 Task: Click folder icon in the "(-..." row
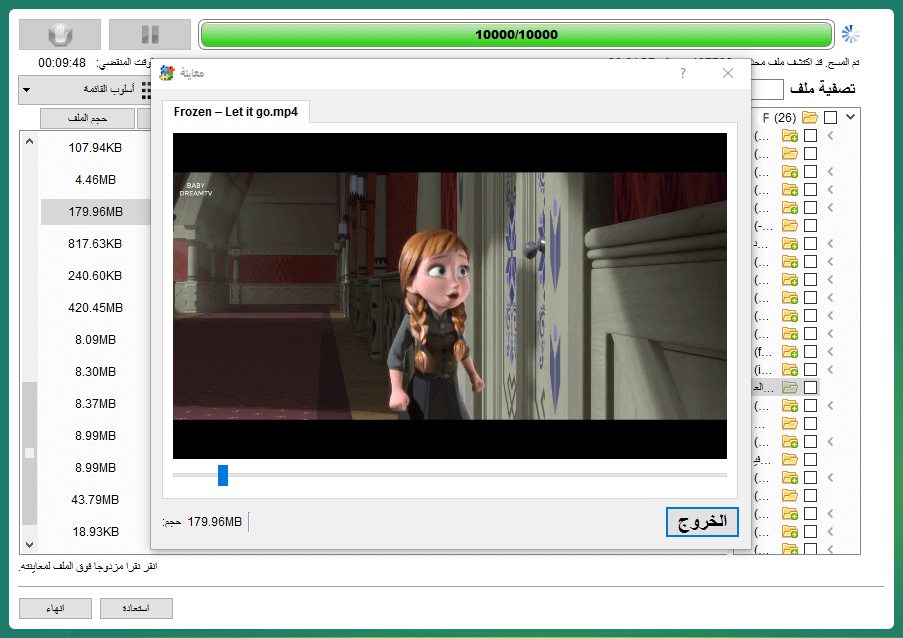790,226
